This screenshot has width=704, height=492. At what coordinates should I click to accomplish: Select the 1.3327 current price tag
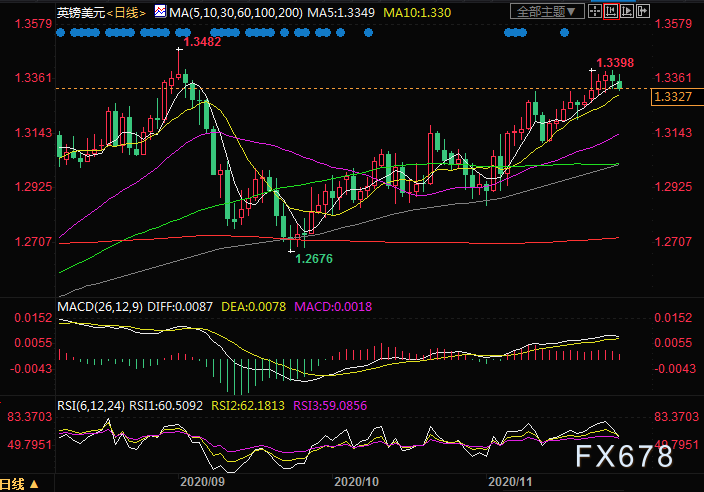(677, 97)
